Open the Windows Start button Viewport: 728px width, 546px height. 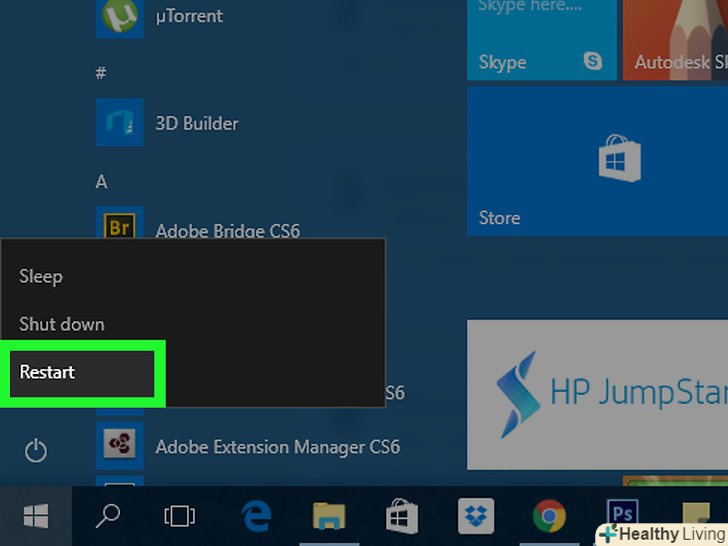(36, 516)
